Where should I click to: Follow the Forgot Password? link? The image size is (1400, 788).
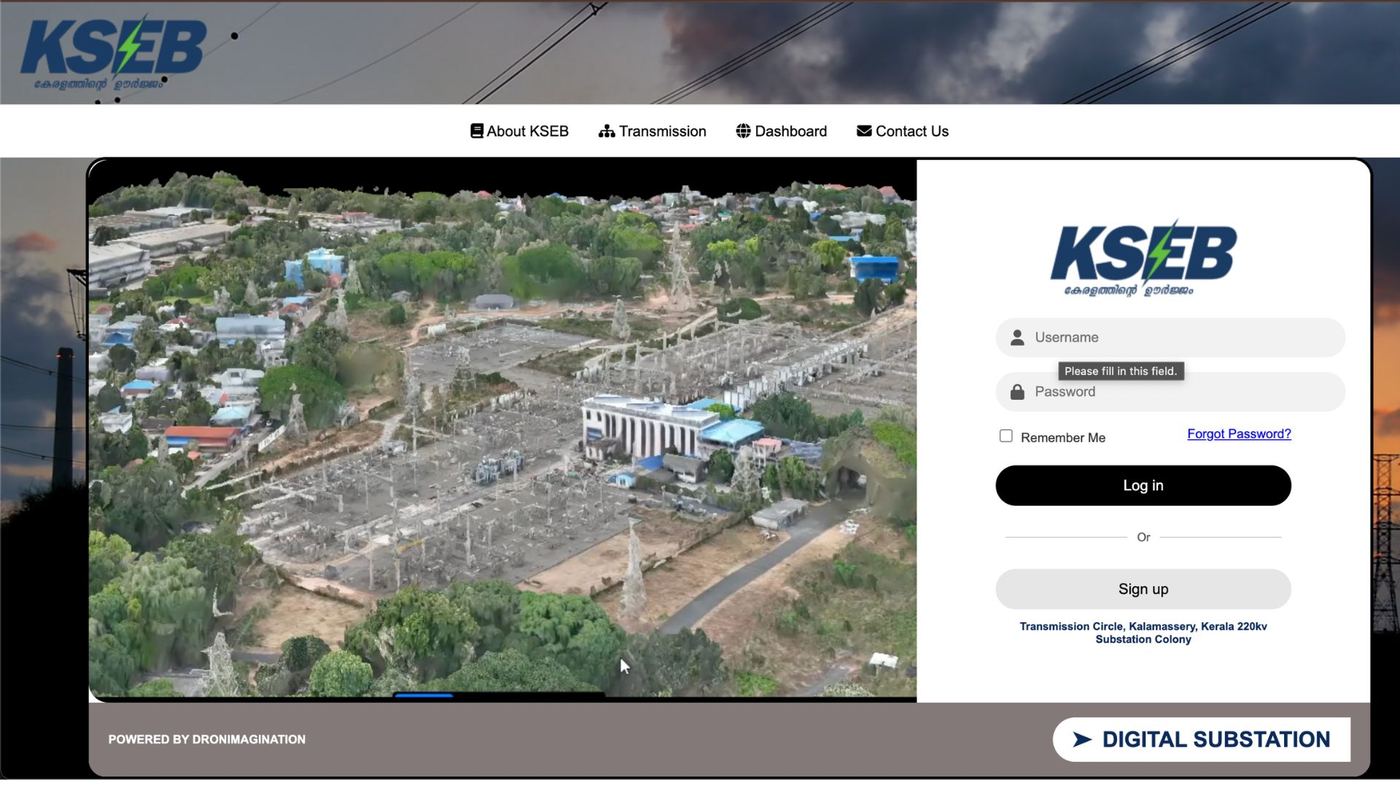pyautogui.click(x=1239, y=434)
